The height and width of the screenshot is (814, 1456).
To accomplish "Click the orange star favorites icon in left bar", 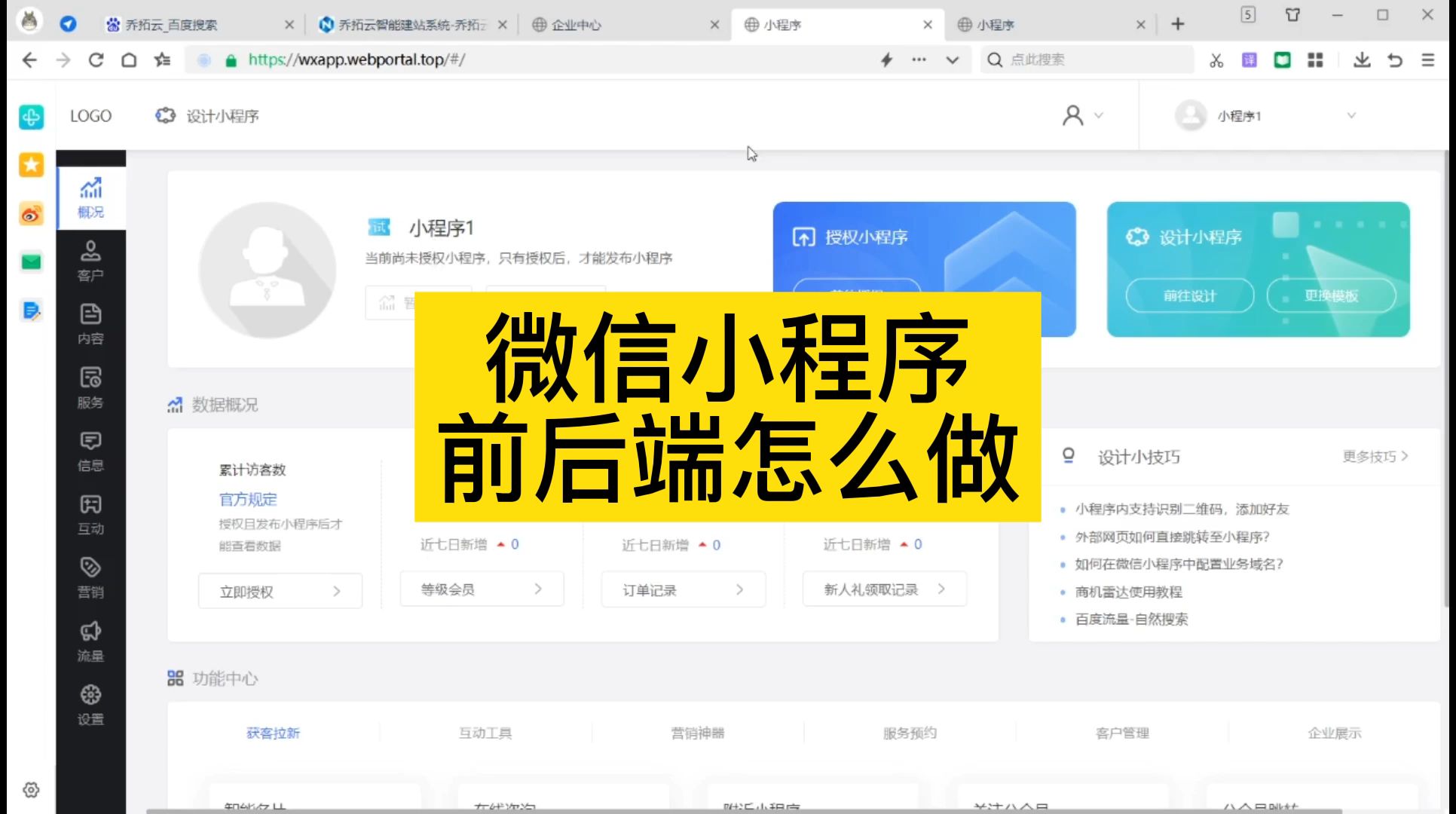I will pyautogui.click(x=31, y=164).
